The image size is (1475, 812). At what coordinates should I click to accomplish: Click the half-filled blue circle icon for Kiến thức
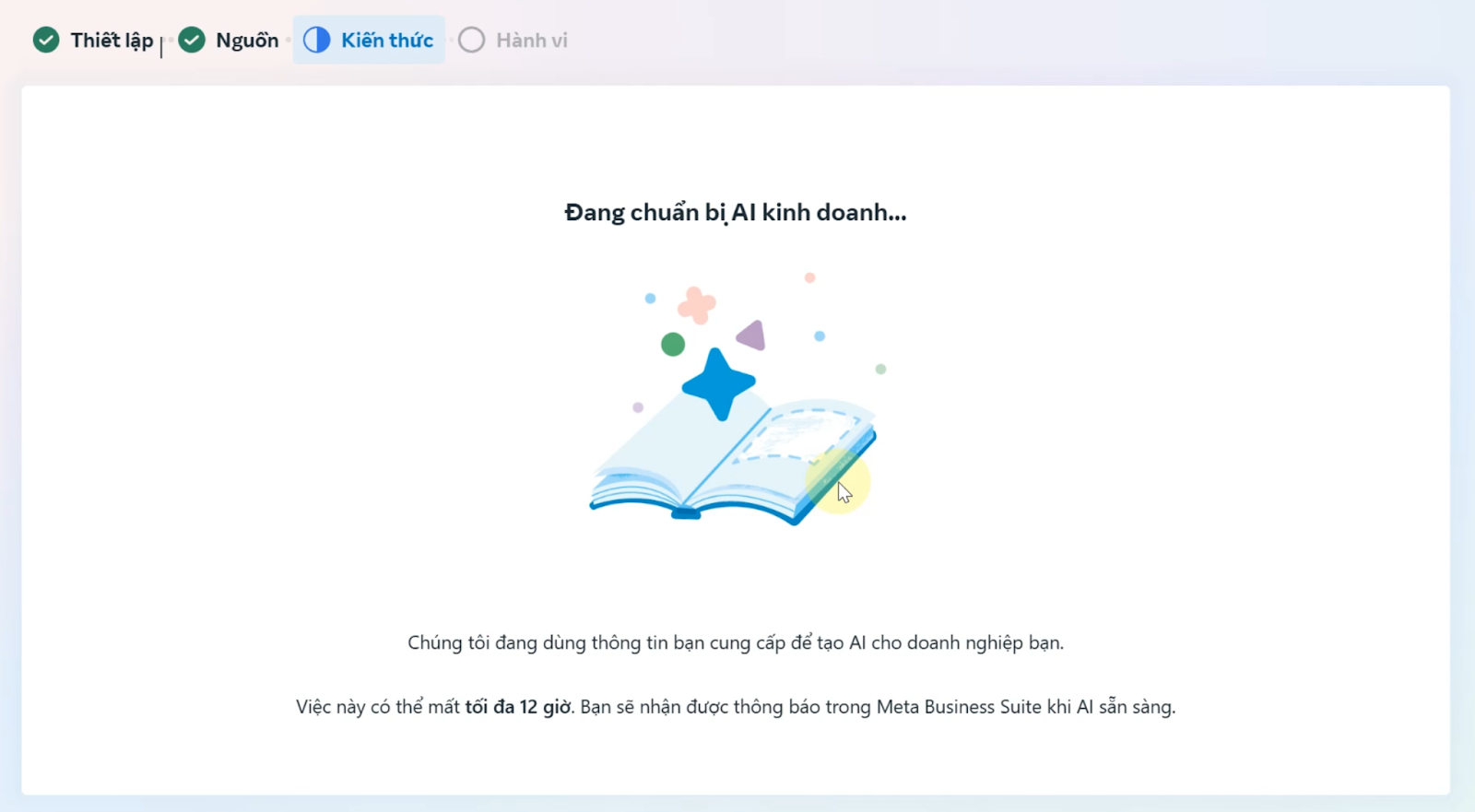tap(316, 40)
